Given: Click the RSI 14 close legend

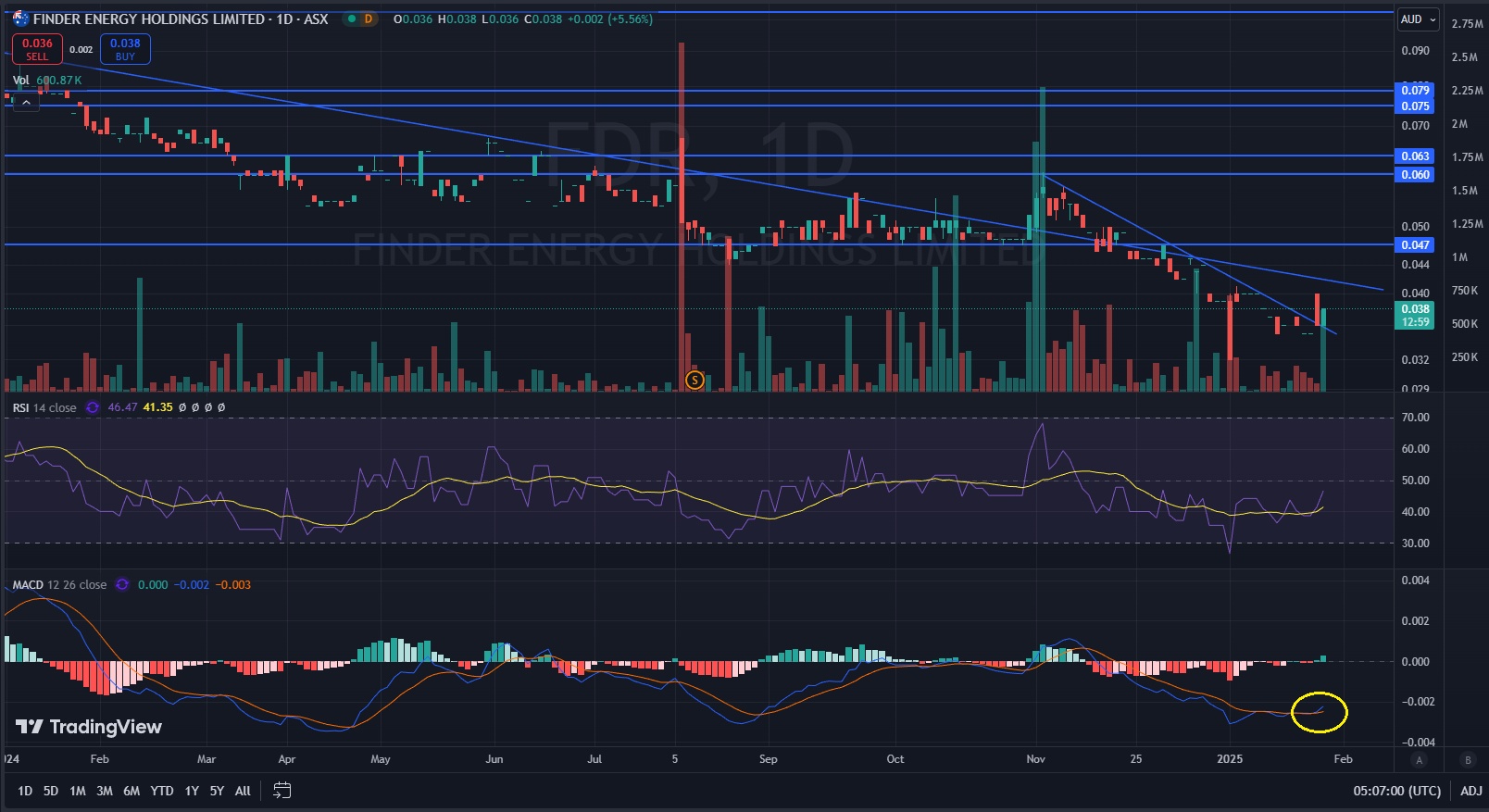Looking at the screenshot, I should pos(44,407).
